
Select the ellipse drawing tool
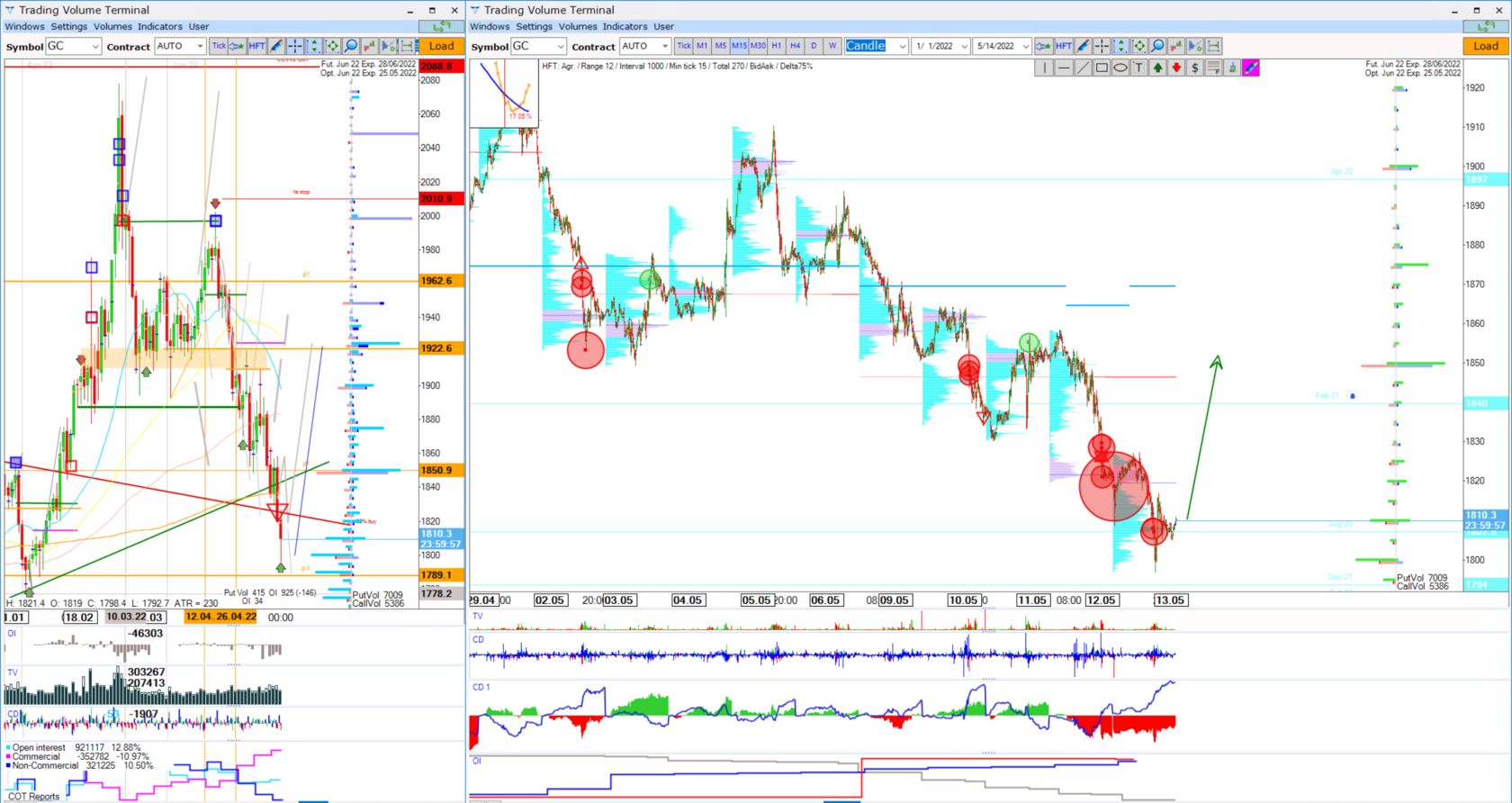point(1120,68)
